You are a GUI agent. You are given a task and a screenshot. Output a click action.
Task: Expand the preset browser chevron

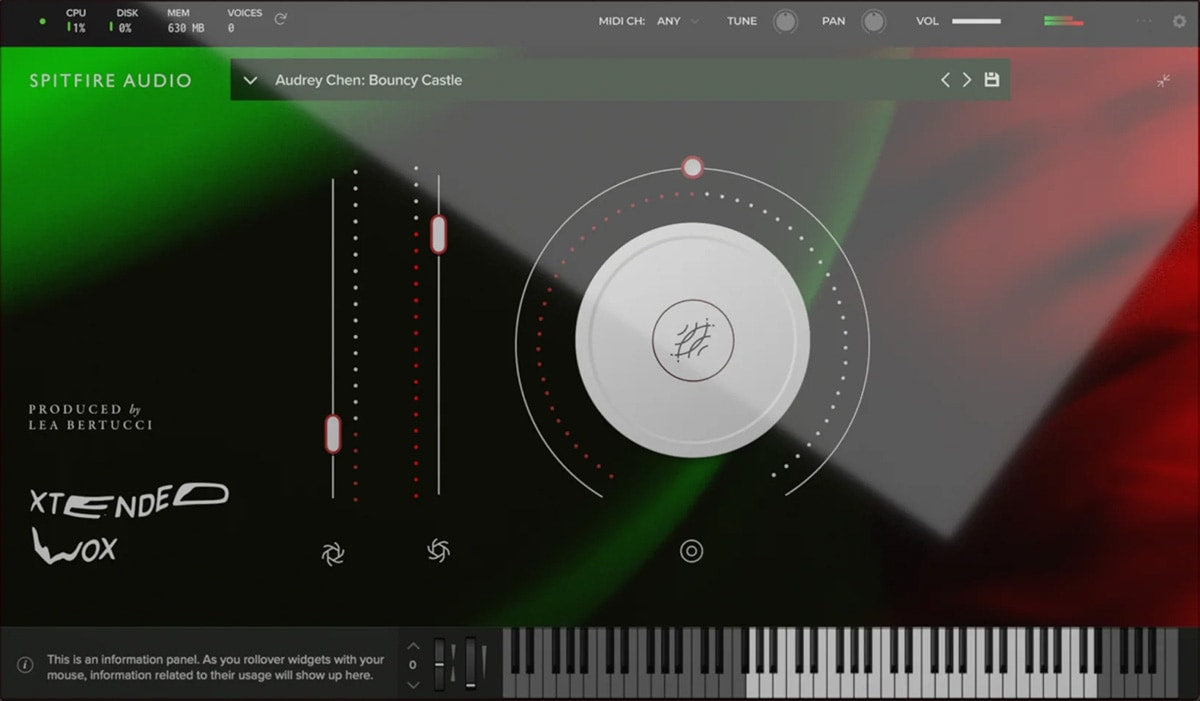coord(251,80)
